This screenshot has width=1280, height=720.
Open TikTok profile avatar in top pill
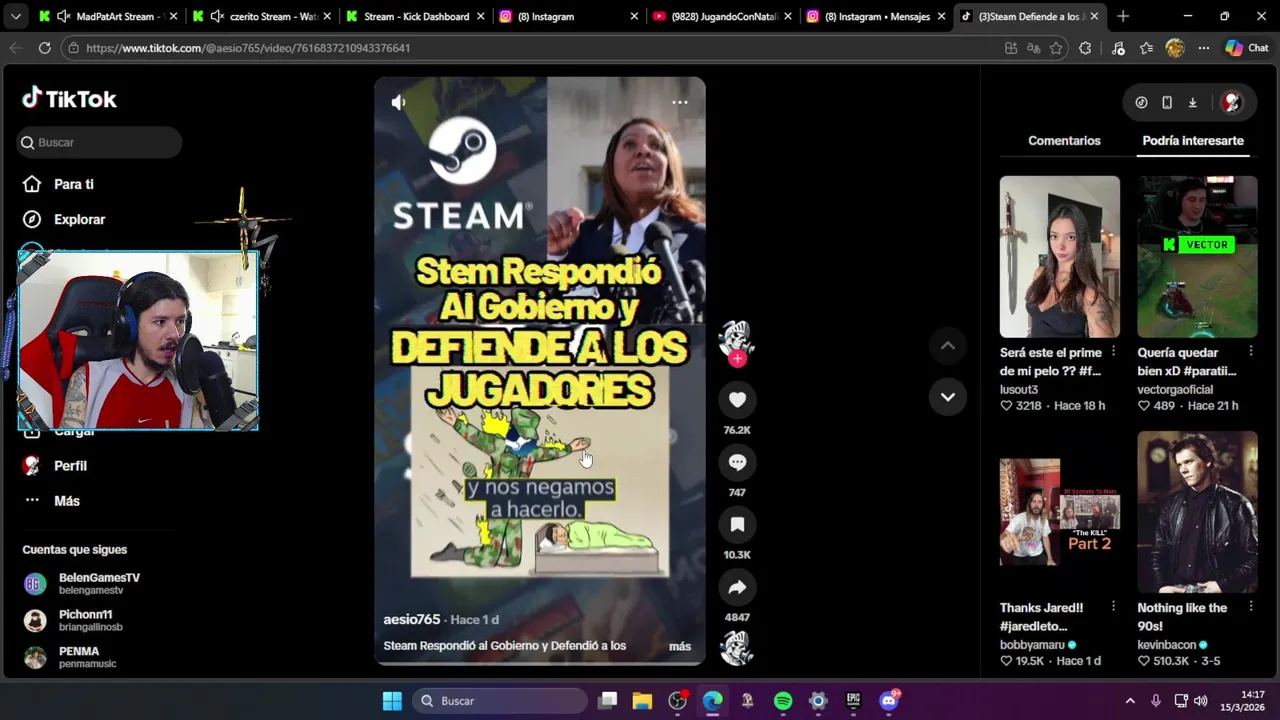pos(1232,102)
